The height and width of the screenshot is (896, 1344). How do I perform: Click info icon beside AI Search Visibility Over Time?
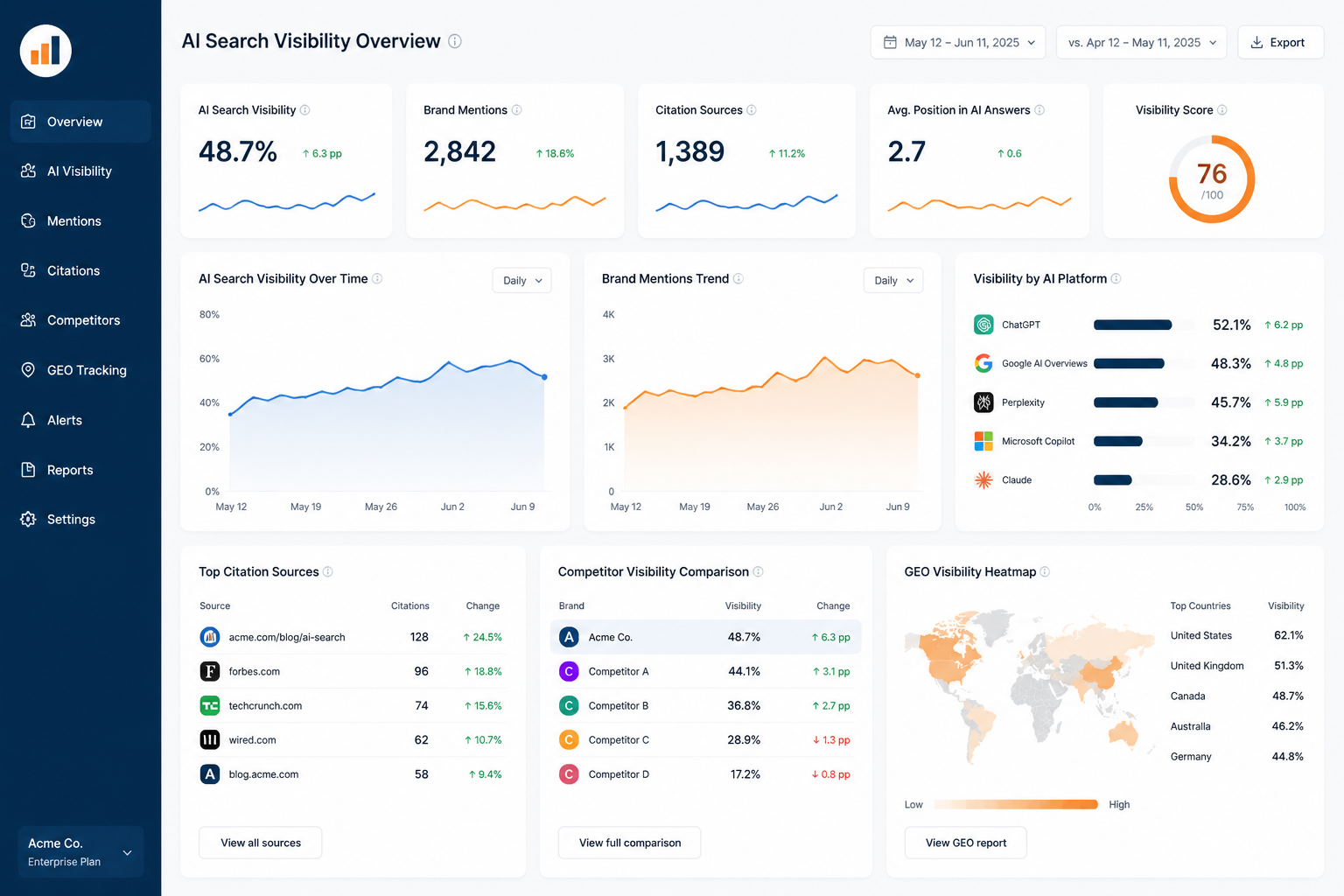pyautogui.click(x=377, y=278)
